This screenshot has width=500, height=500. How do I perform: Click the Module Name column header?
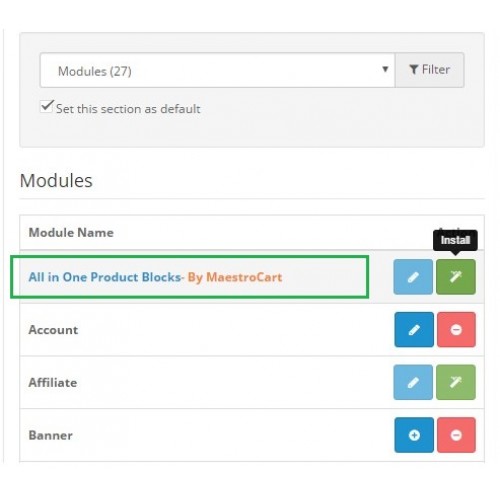pyautogui.click(x=71, y=232)
